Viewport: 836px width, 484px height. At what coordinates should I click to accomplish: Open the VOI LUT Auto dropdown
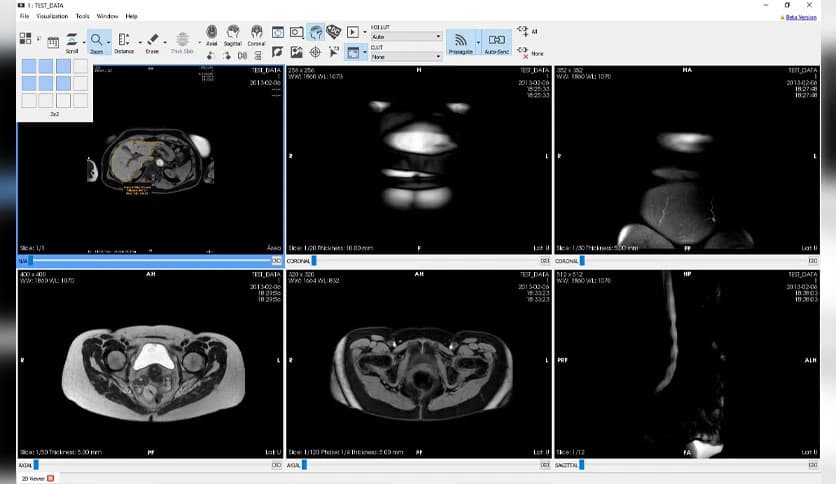[406, 37]
